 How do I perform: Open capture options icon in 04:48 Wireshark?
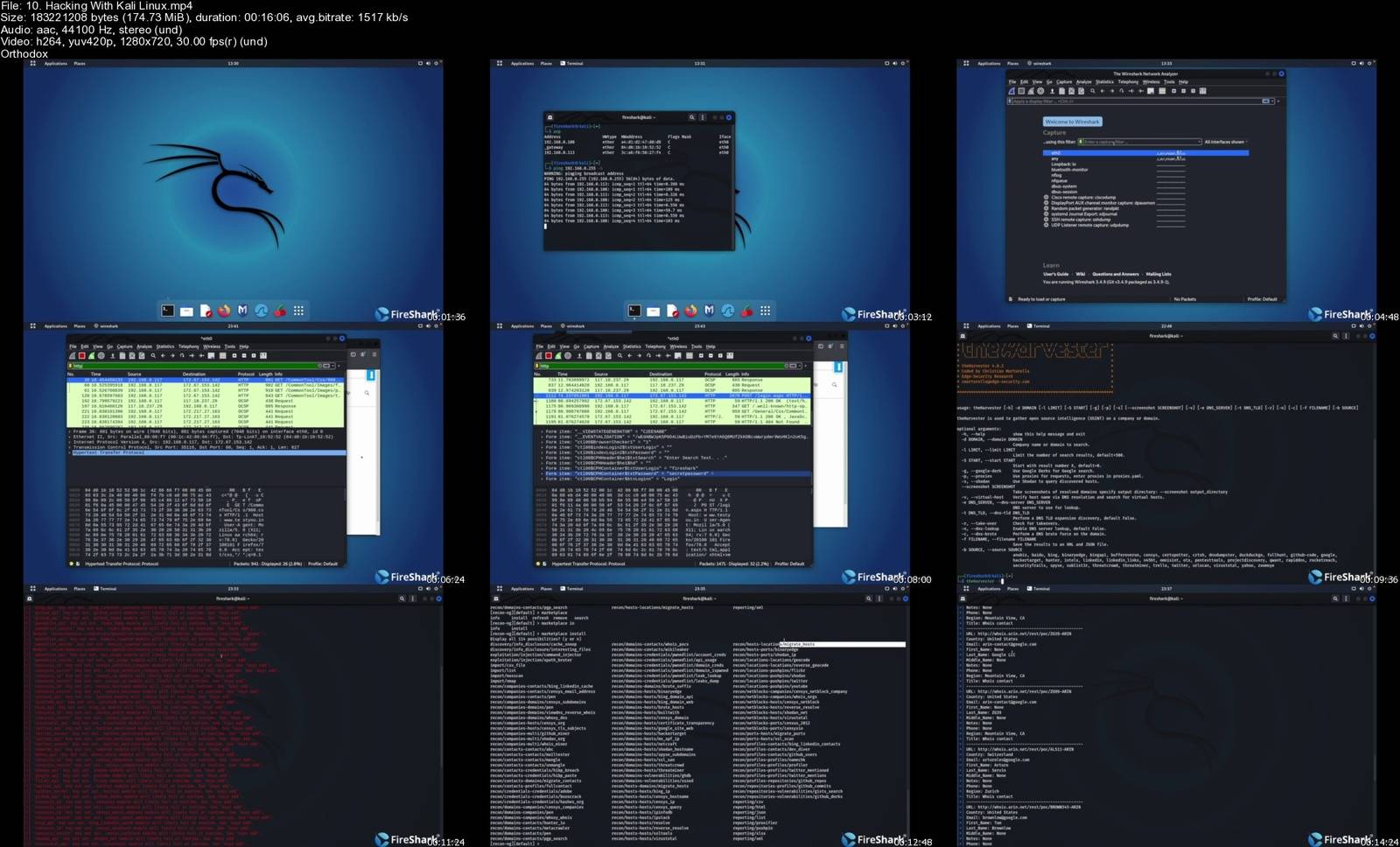[1040, 91]
